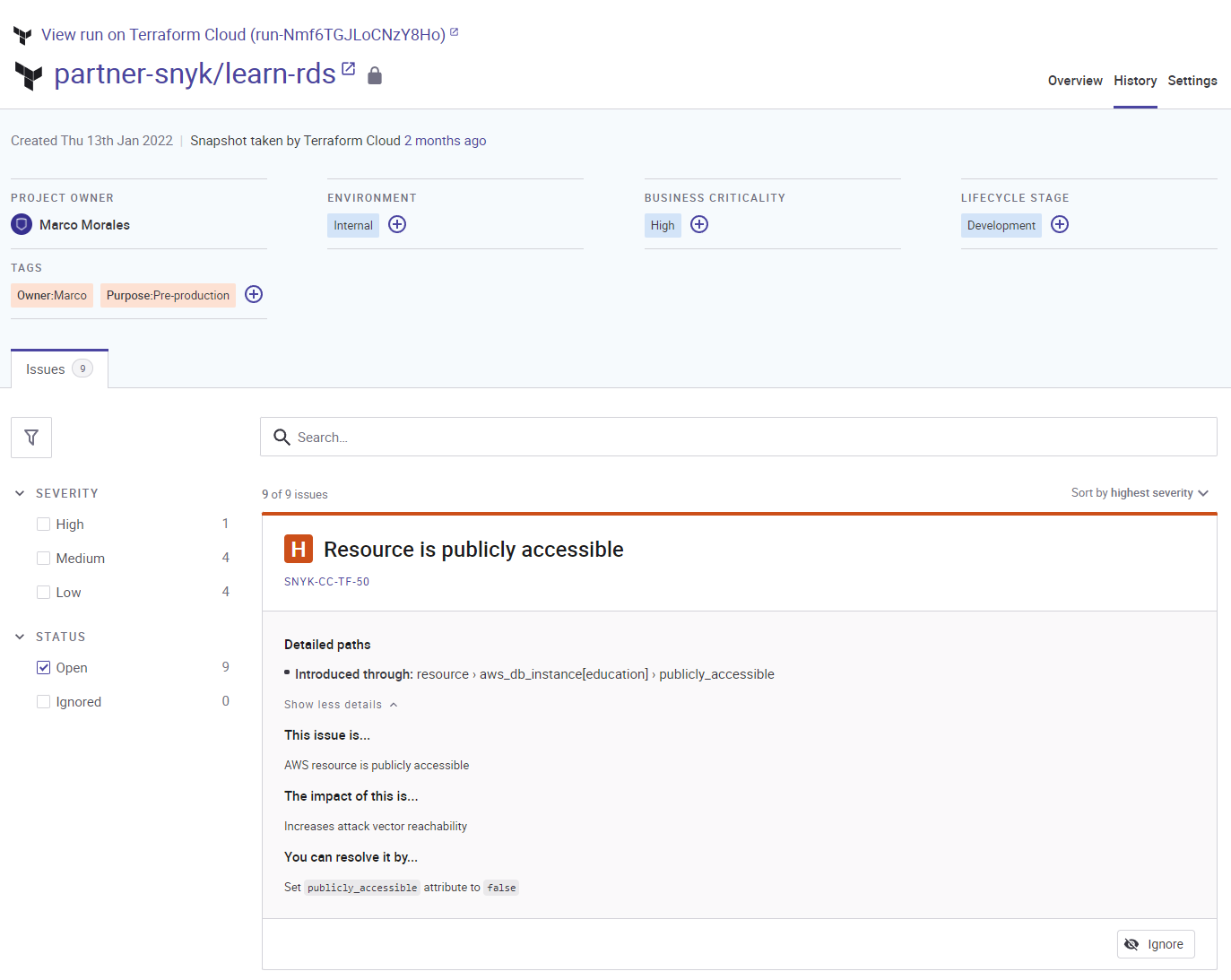Enable the Ignored status filter
The height and width of the screenshot is (980, 1231).
[x=43, y=701]
